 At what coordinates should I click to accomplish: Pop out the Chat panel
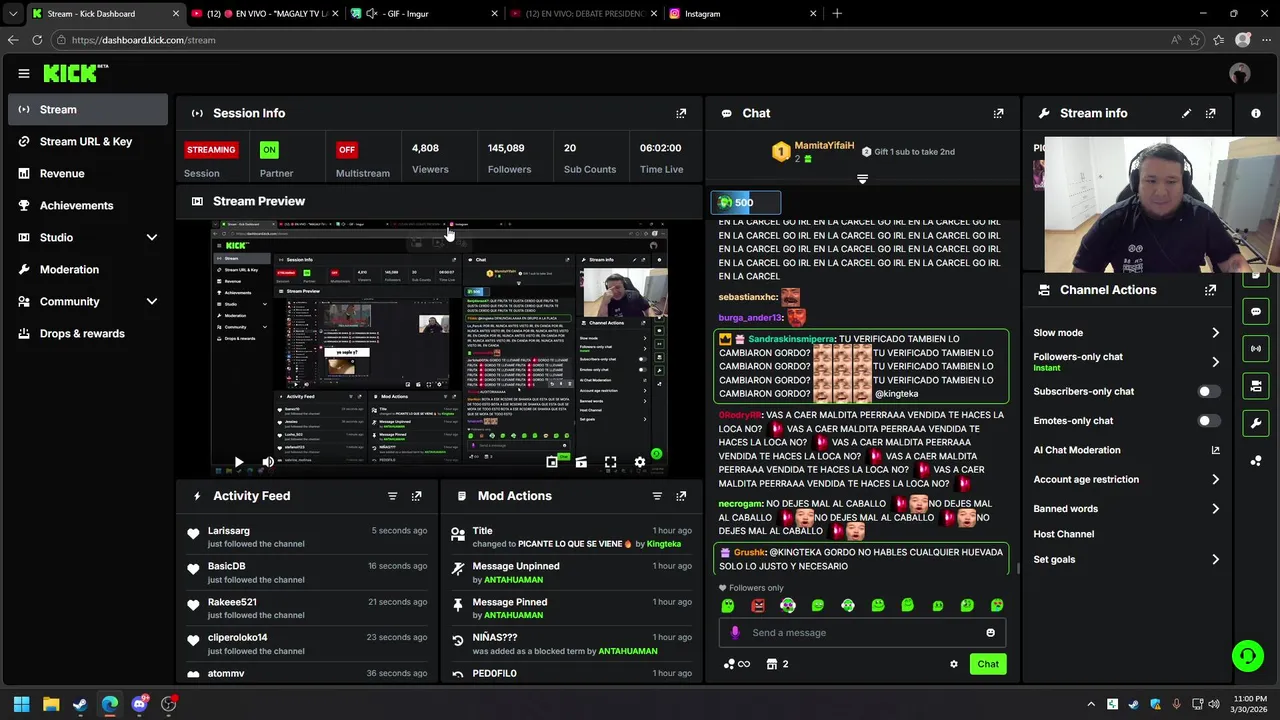coord(998,113)
